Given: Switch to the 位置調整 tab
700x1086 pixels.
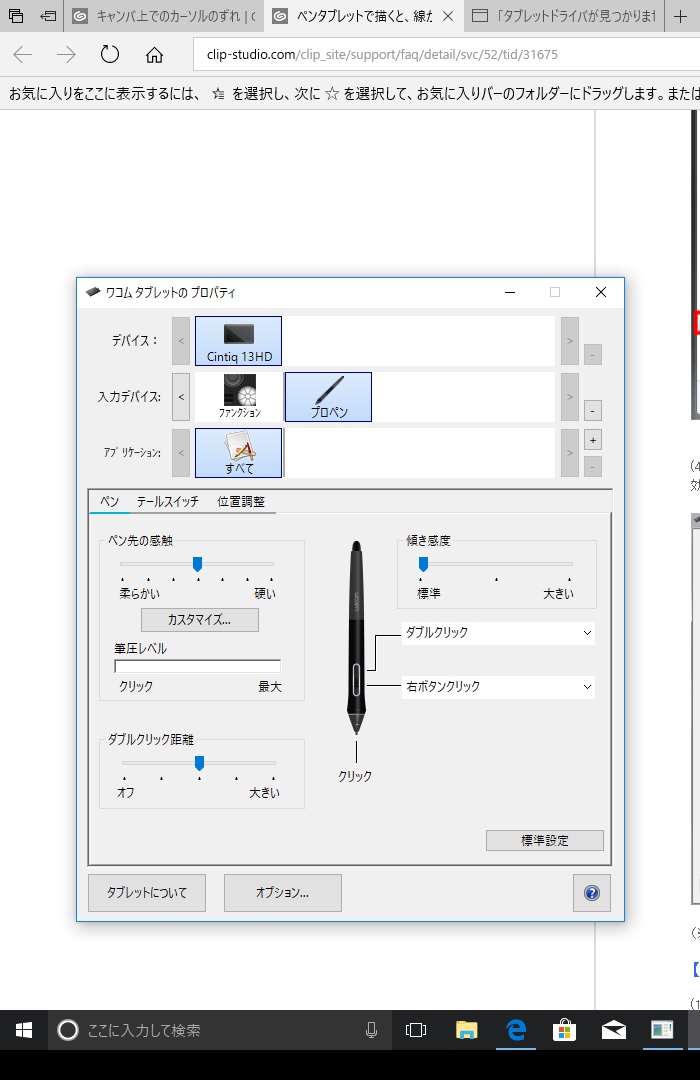Looking at the screenshot, I should click(x=241, y=501).
